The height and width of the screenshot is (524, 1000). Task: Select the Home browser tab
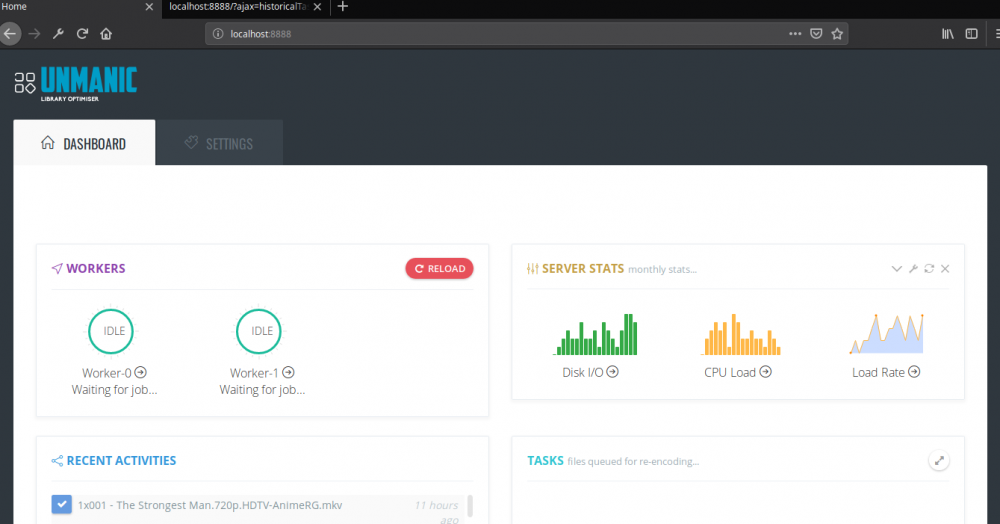[x=80, y=6]
